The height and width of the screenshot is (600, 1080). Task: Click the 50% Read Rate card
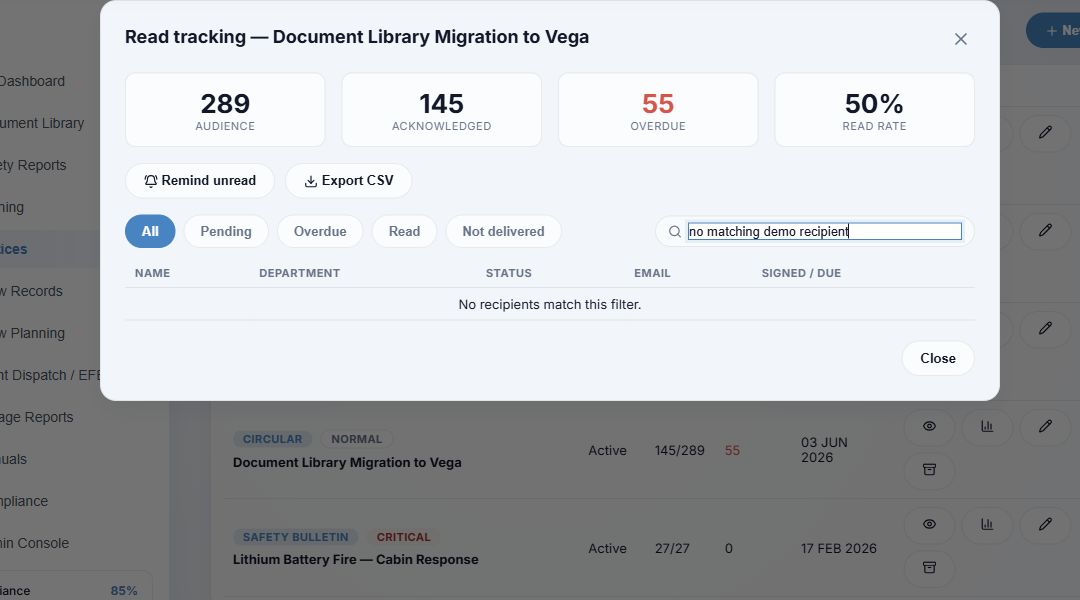point(874,110)
